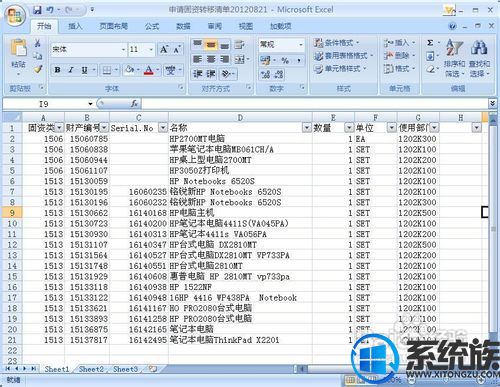This screenshot has width=500, height=387.
Task: Switch to Sheet2 worksheet tab
Action: (91, 369)
